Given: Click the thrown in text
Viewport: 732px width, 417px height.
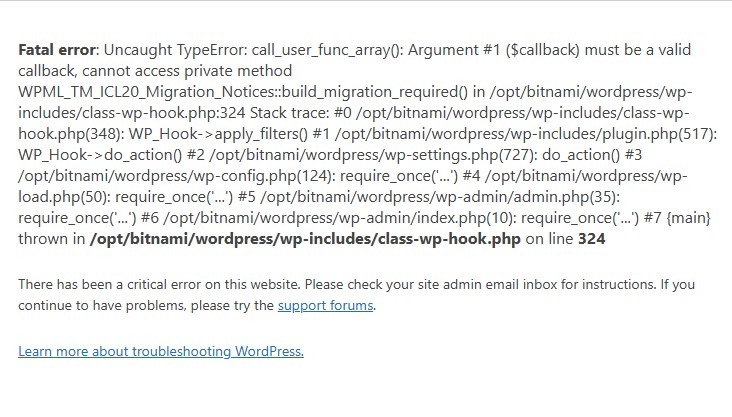Looking at the screenshot, I should (51, 239).
